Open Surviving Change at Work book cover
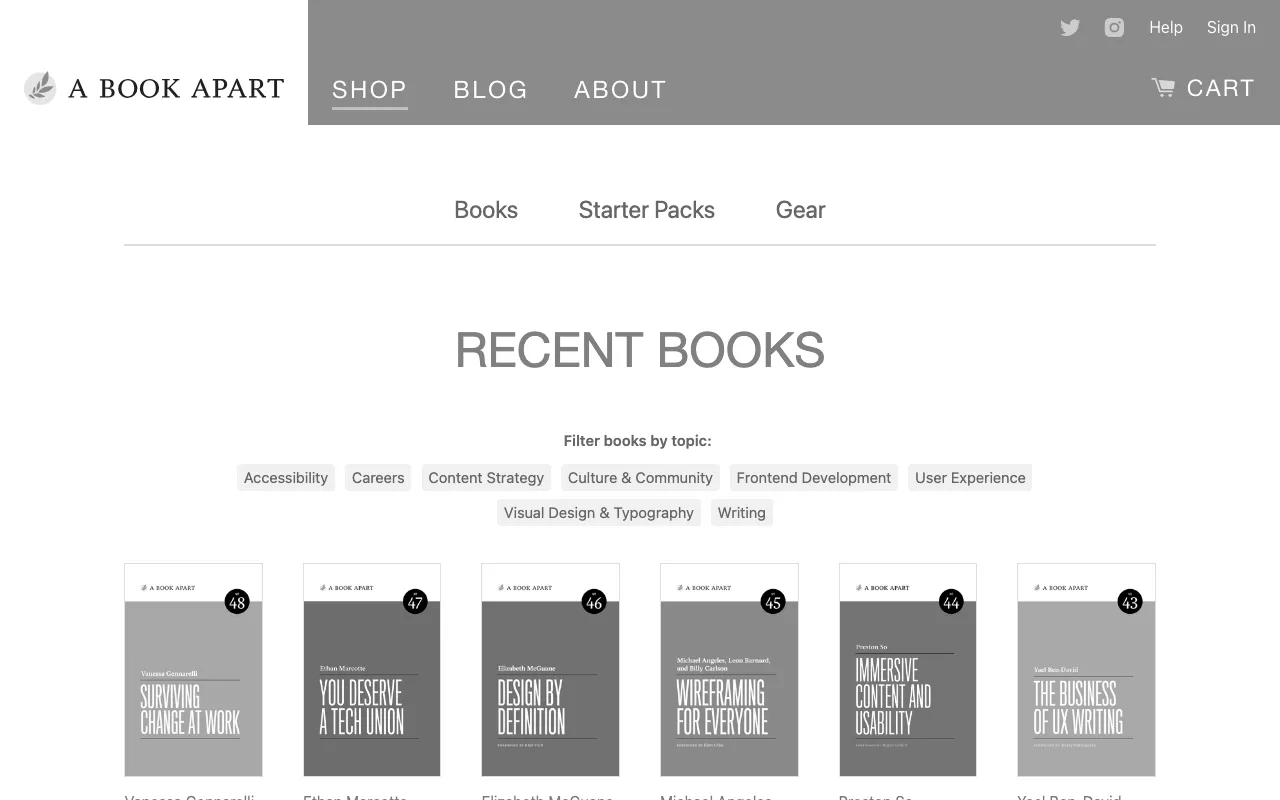 coord(193,670)
